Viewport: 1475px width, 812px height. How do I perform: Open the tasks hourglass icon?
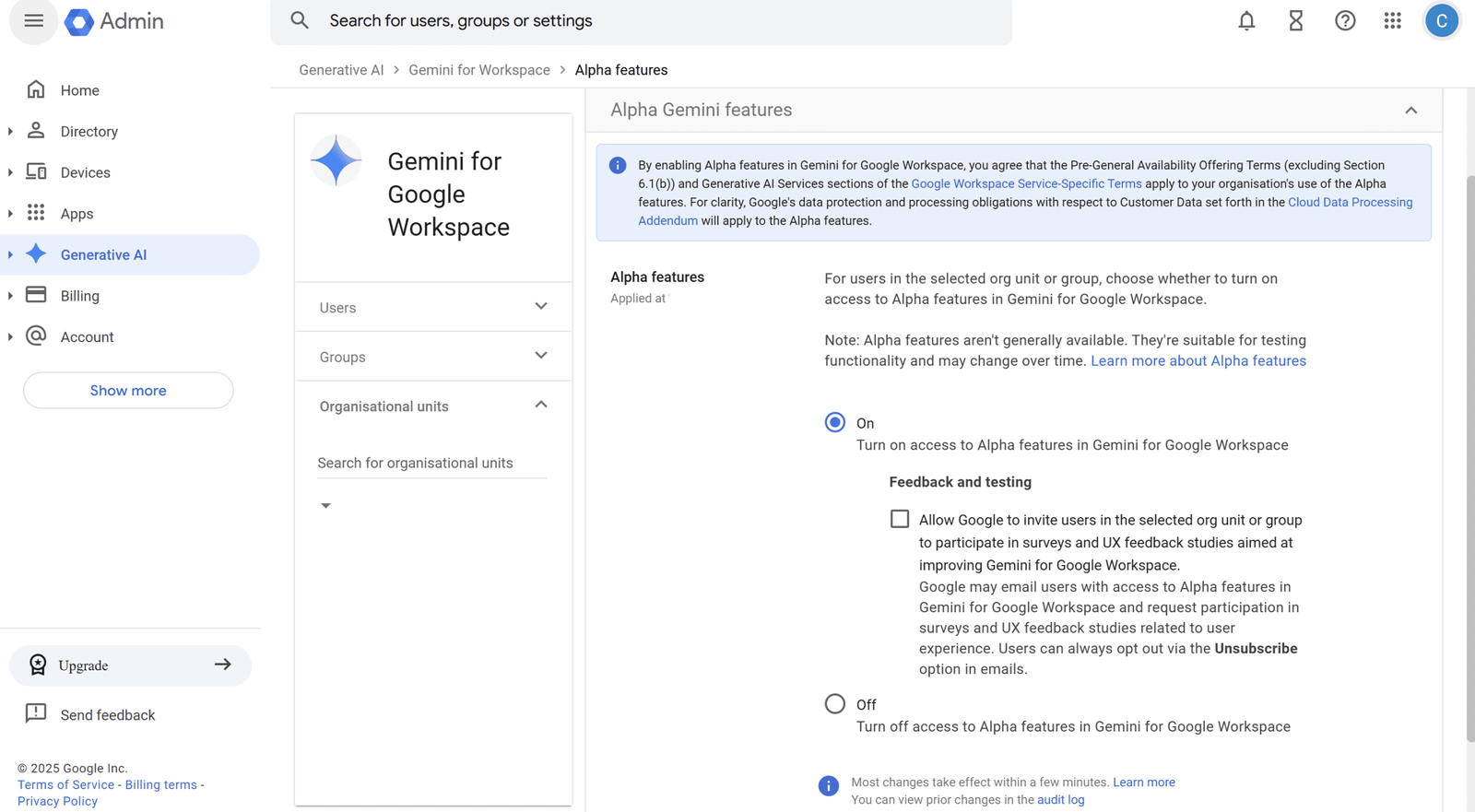[1296, 20]
